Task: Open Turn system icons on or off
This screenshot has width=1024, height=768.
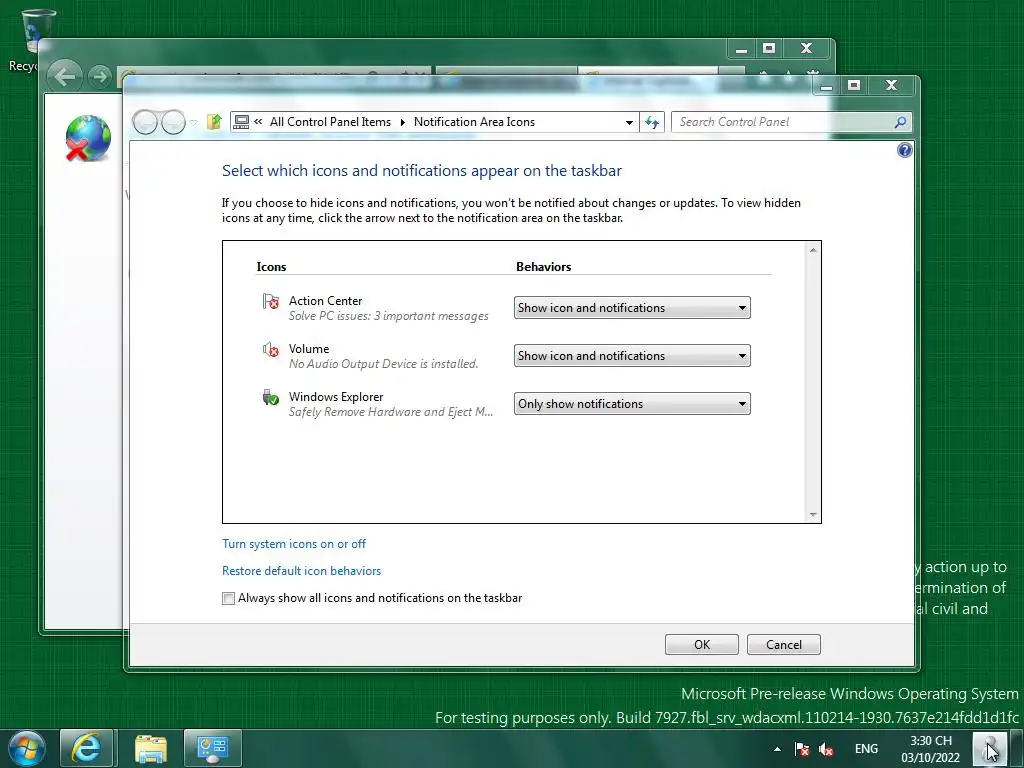Action: (x=294, y=544)
